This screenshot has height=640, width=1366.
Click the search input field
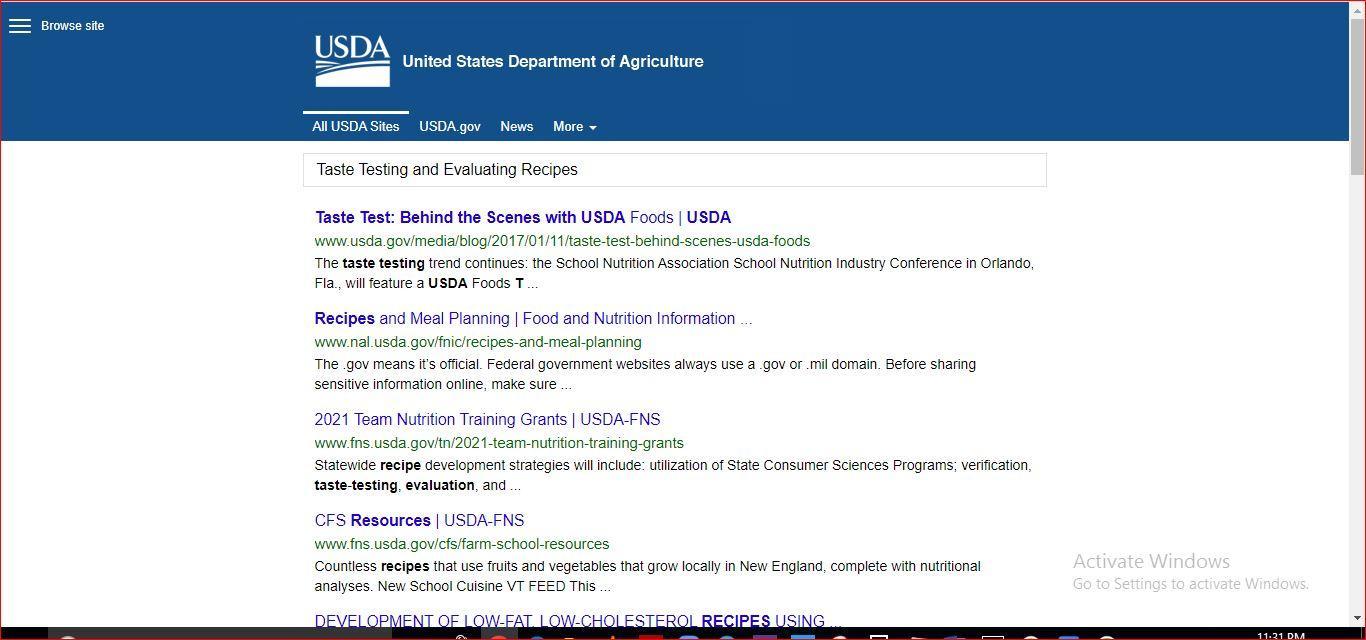tap(675, 170)
